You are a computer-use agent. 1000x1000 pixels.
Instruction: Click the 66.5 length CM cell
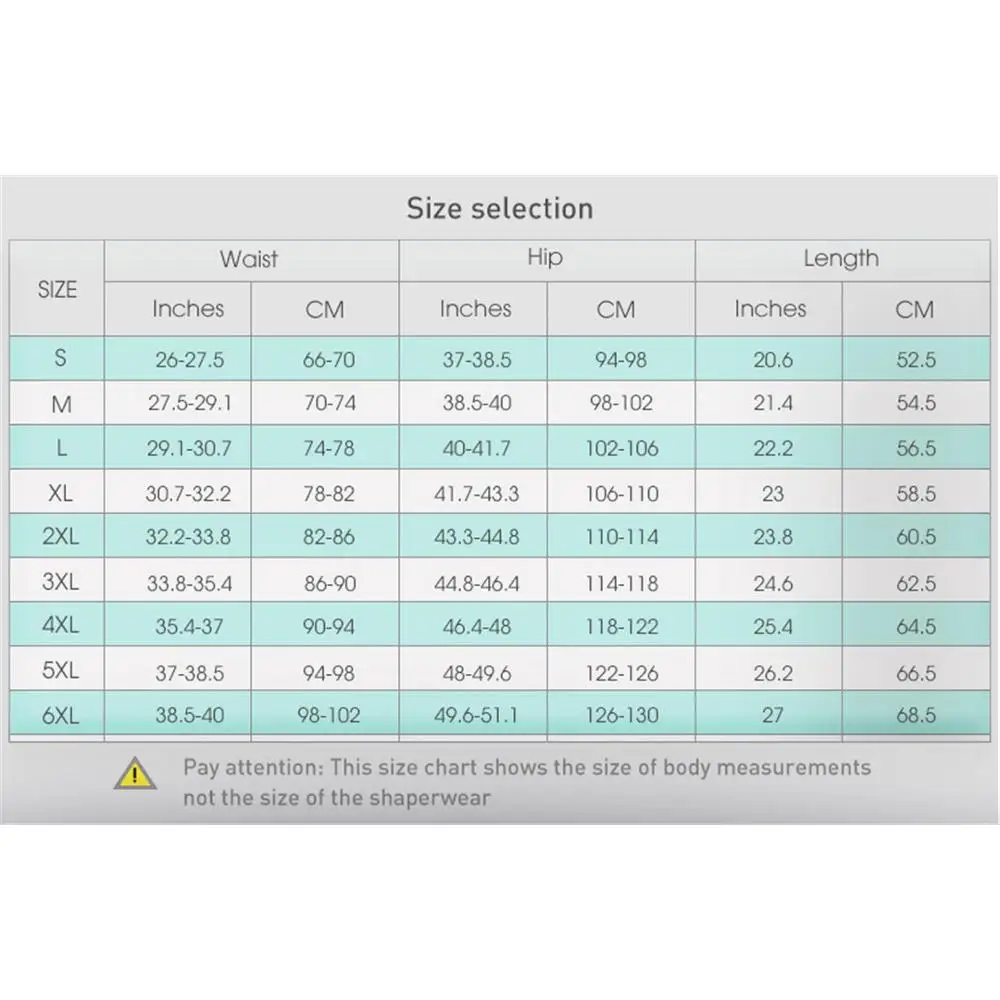tap(915, 673)
